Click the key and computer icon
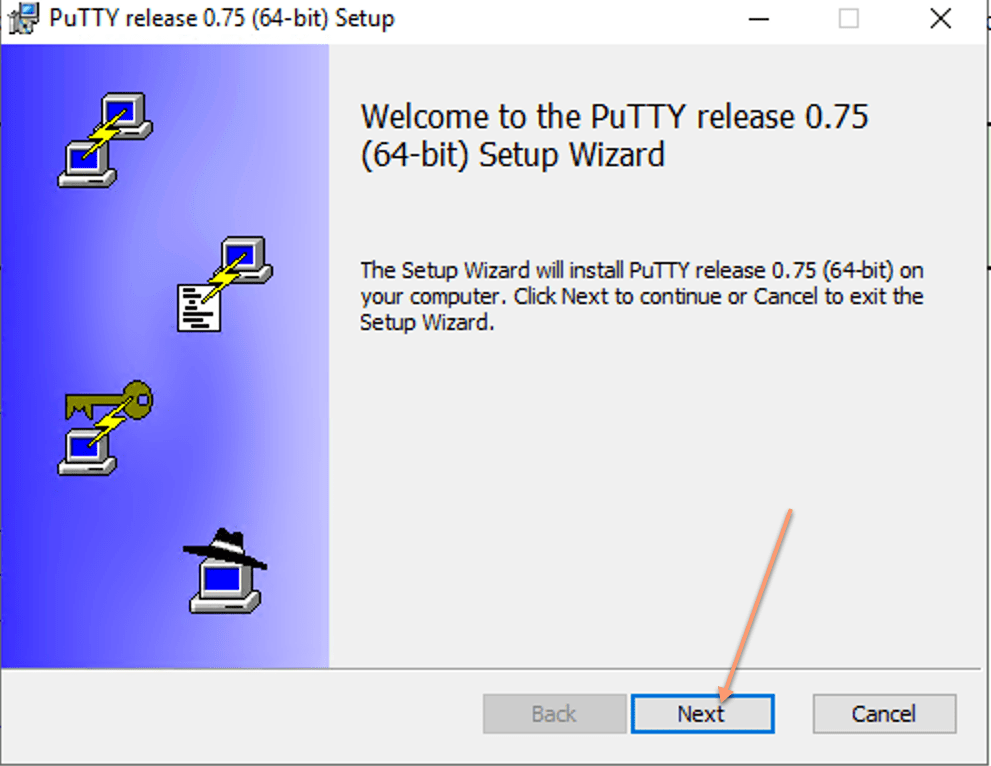 [x=106, y=428]
